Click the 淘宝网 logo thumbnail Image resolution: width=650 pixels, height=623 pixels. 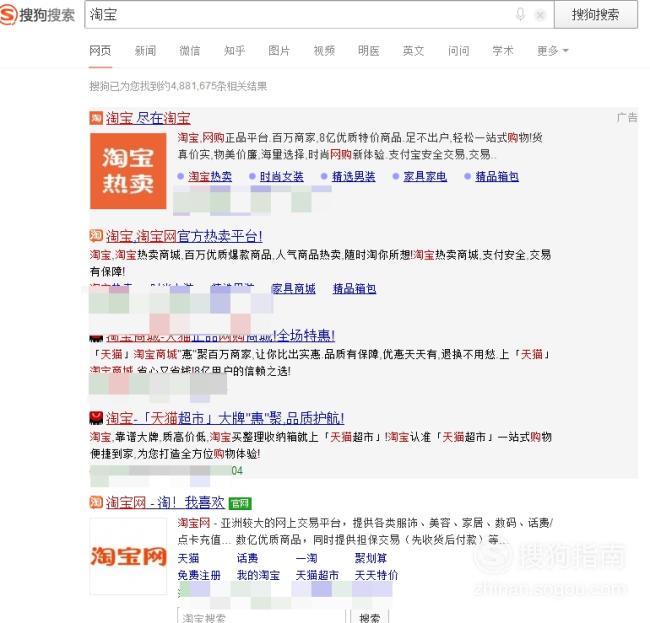pyautogui.click(x=128, y=556)
